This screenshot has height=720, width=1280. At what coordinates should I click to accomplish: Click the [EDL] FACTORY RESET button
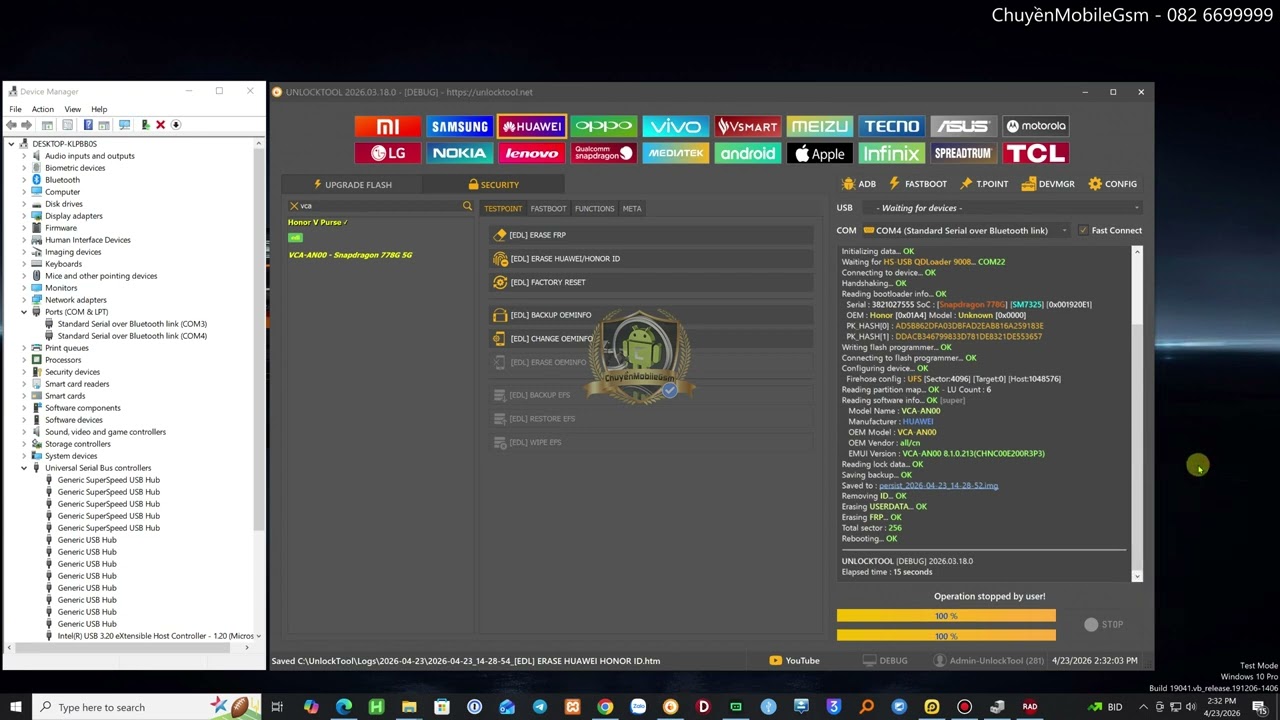coord(547,282)
